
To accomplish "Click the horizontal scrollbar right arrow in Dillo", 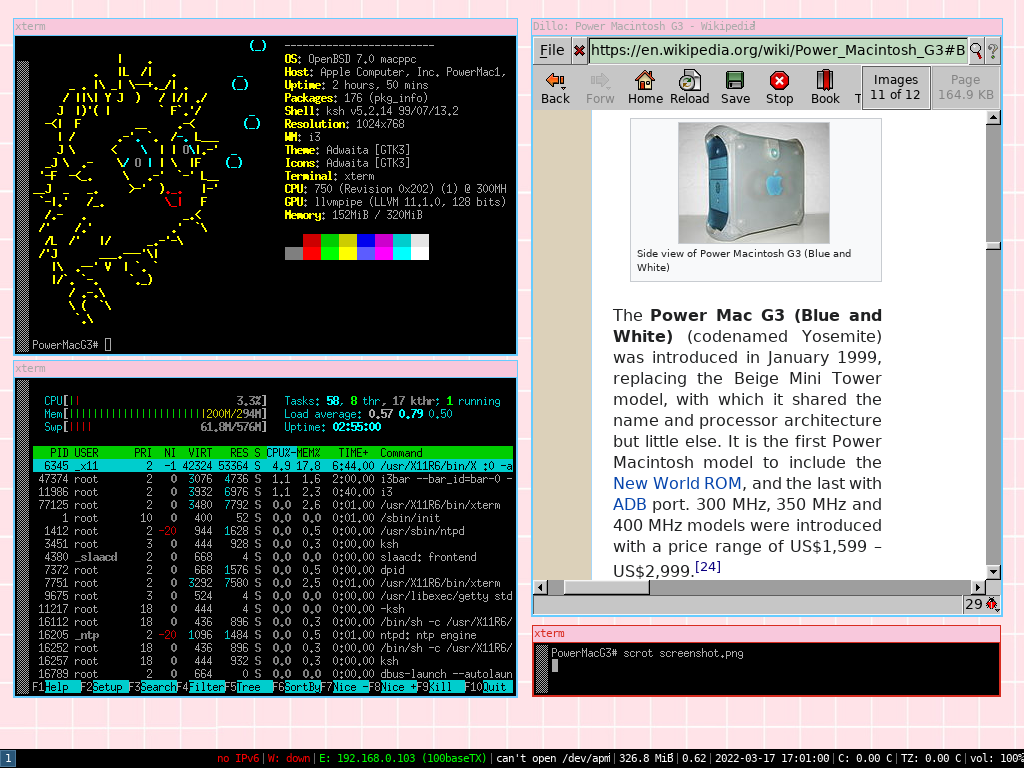I will pyautogui.click(x=978, y=587).
